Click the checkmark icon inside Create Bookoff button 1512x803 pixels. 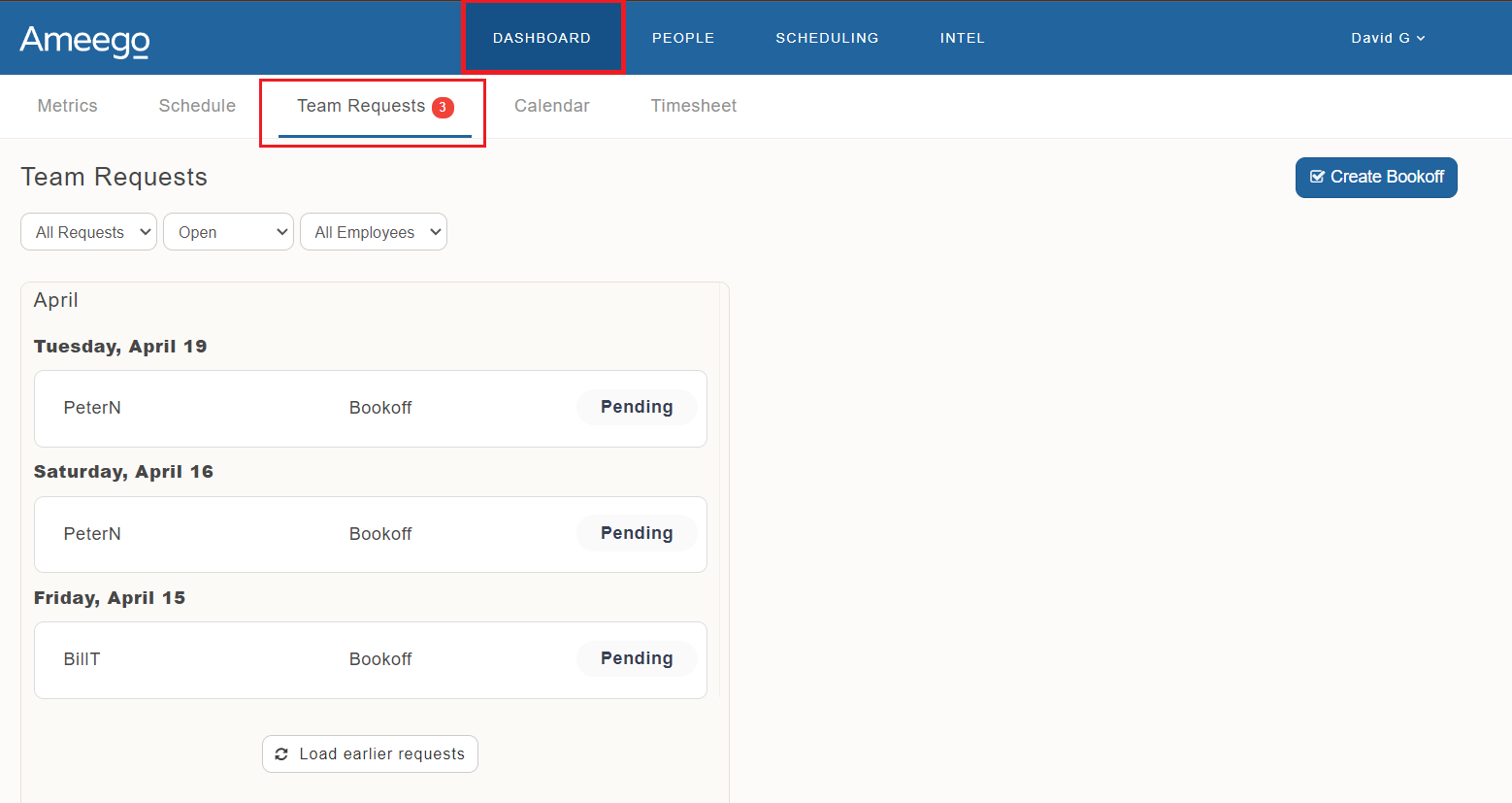coord(1318,177)
